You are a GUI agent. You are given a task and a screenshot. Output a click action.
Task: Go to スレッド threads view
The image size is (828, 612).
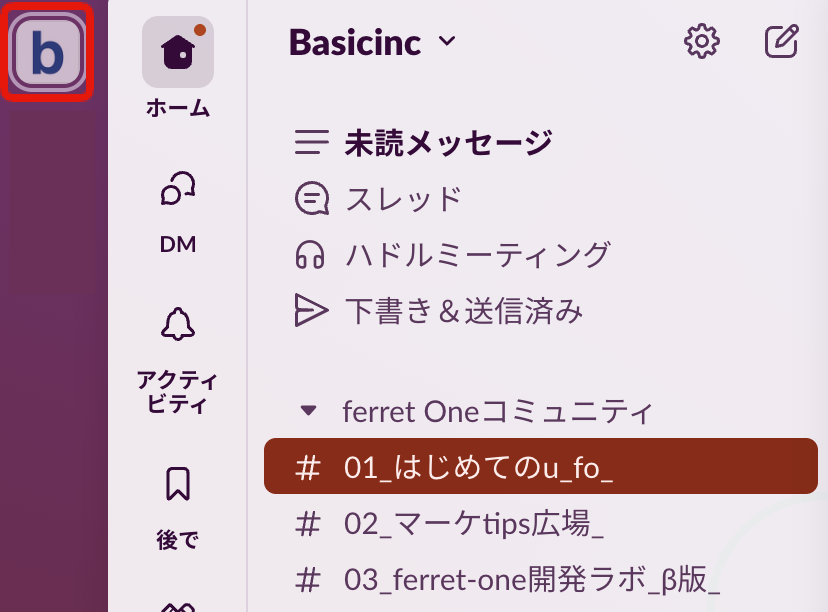pos(403,199)
